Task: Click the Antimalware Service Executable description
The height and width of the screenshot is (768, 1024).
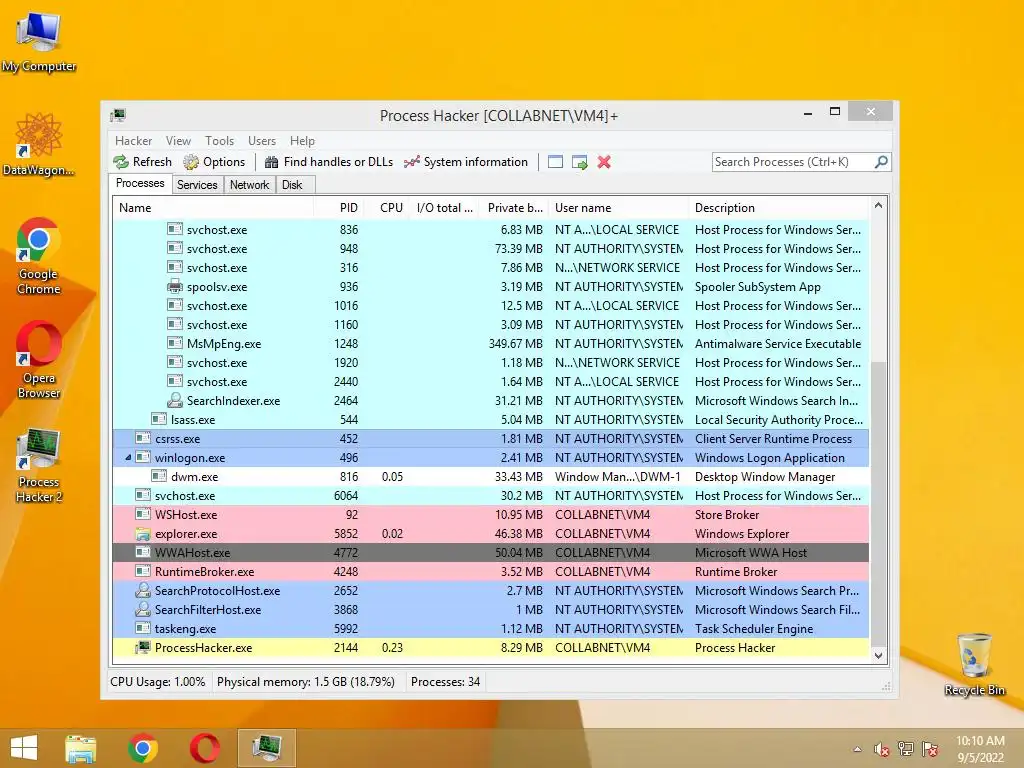Action: (778, 344)
